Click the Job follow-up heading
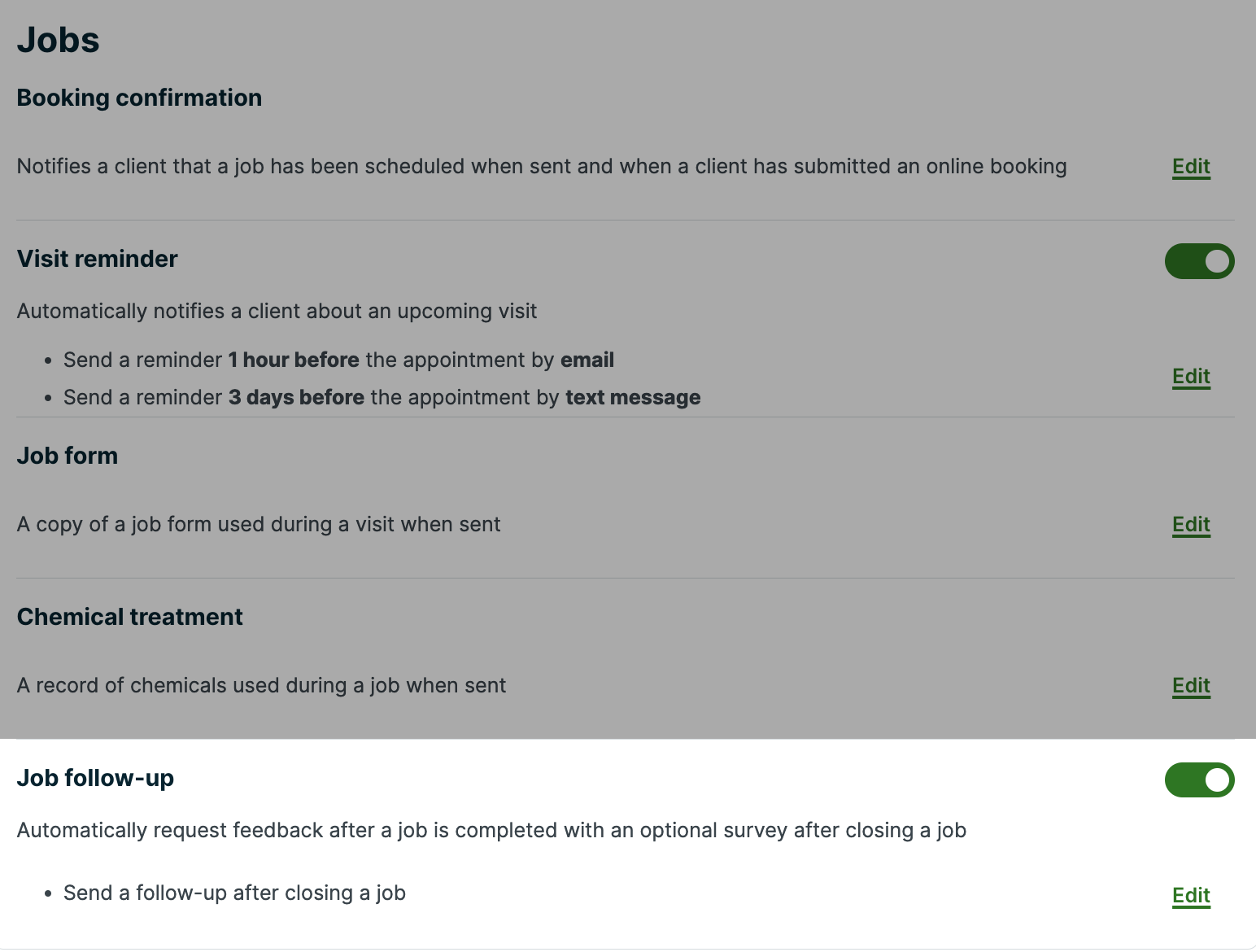Image resolution: width=1256 pixels, height=952 pixels. [95, 778]
